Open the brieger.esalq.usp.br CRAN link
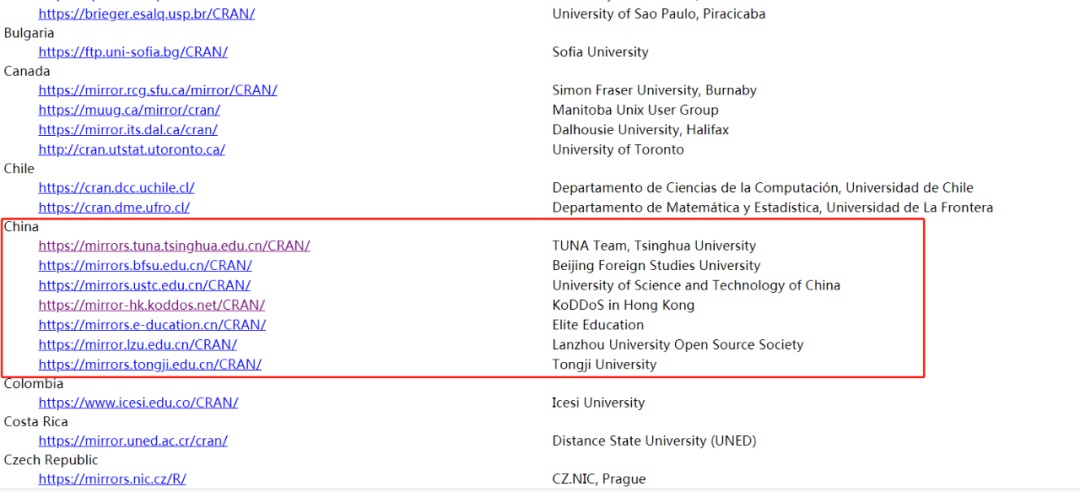The image size is (1080, 492). [147, 13]
